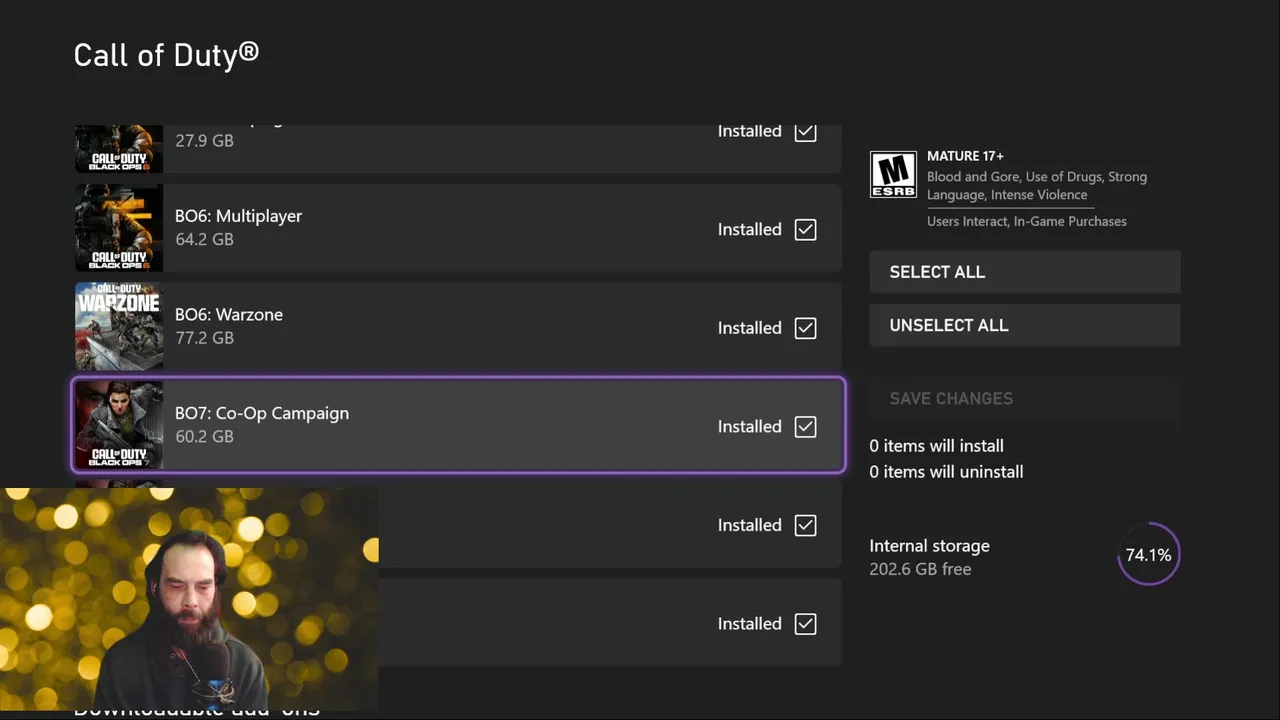Screen dimensions: 1280x720
Task: Uncheck the BO6: Multiplayer installed checkbox
Action: click(x=805, y=229)
